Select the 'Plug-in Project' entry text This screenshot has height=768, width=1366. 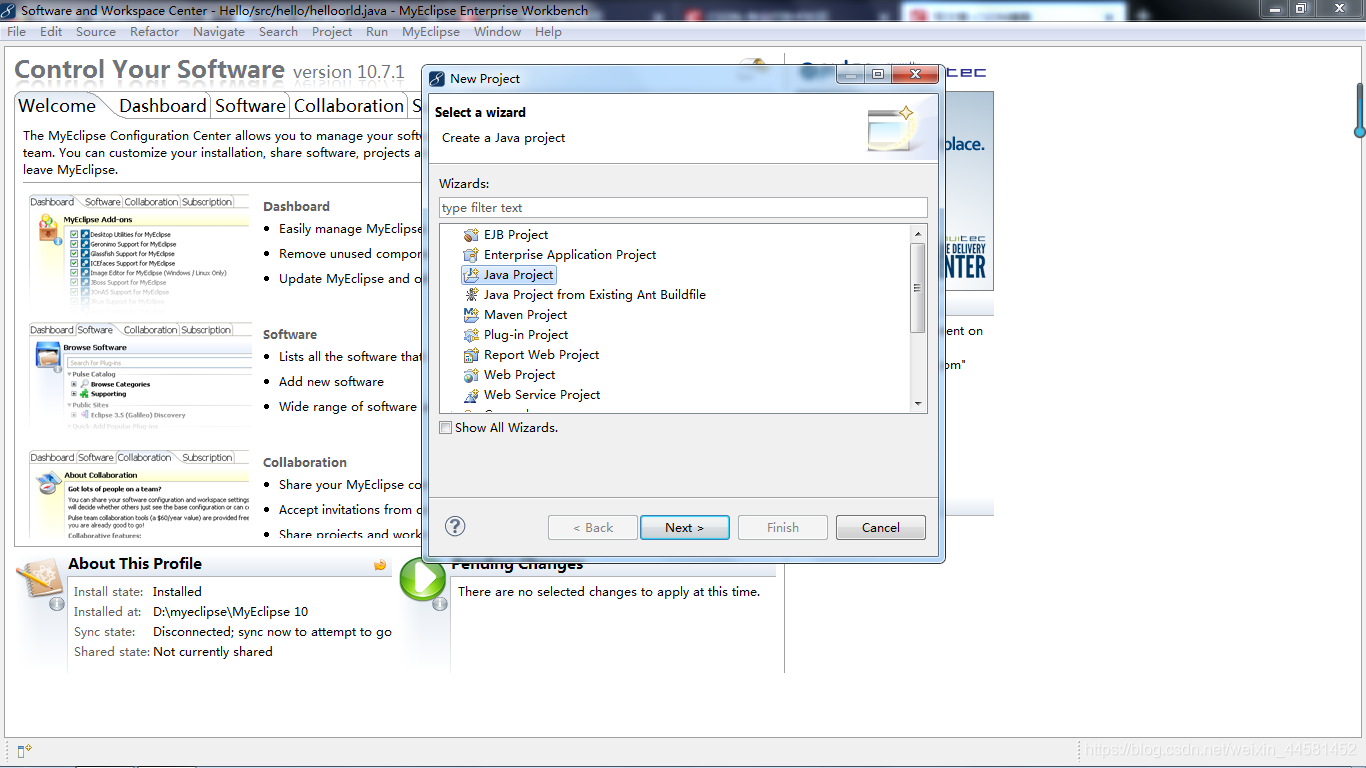point(526,335)
